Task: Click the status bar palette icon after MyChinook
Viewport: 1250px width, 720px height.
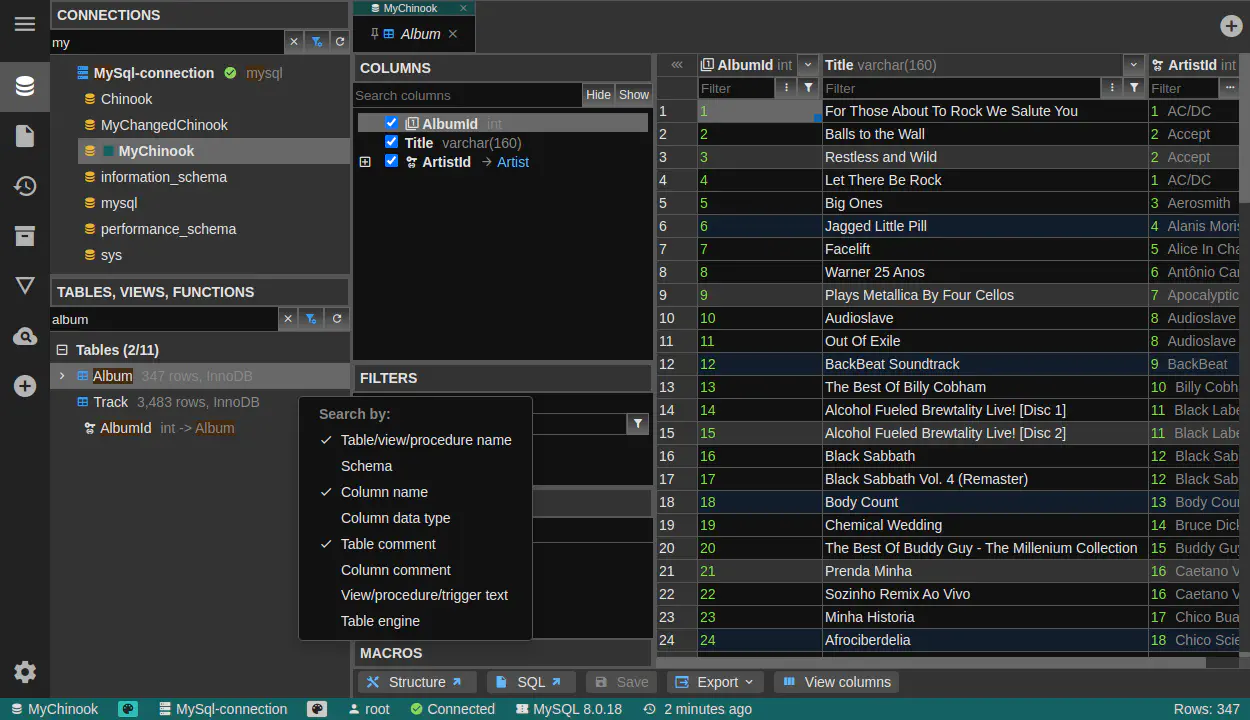Action: (128, 709)
